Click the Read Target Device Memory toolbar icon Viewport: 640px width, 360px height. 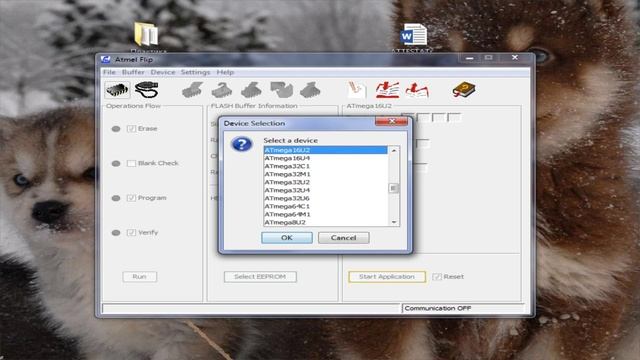coord(310,90)
